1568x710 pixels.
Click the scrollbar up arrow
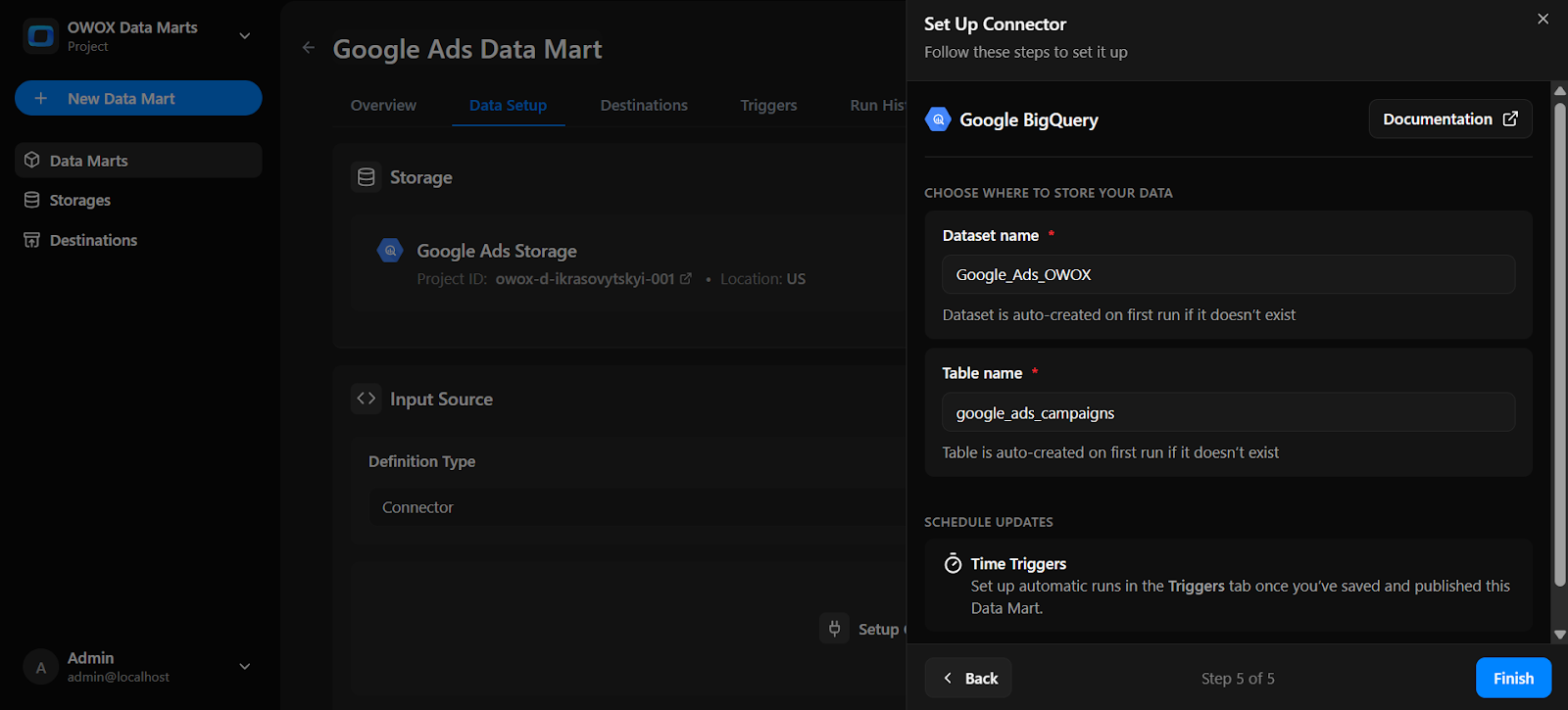click(1559, 89)
